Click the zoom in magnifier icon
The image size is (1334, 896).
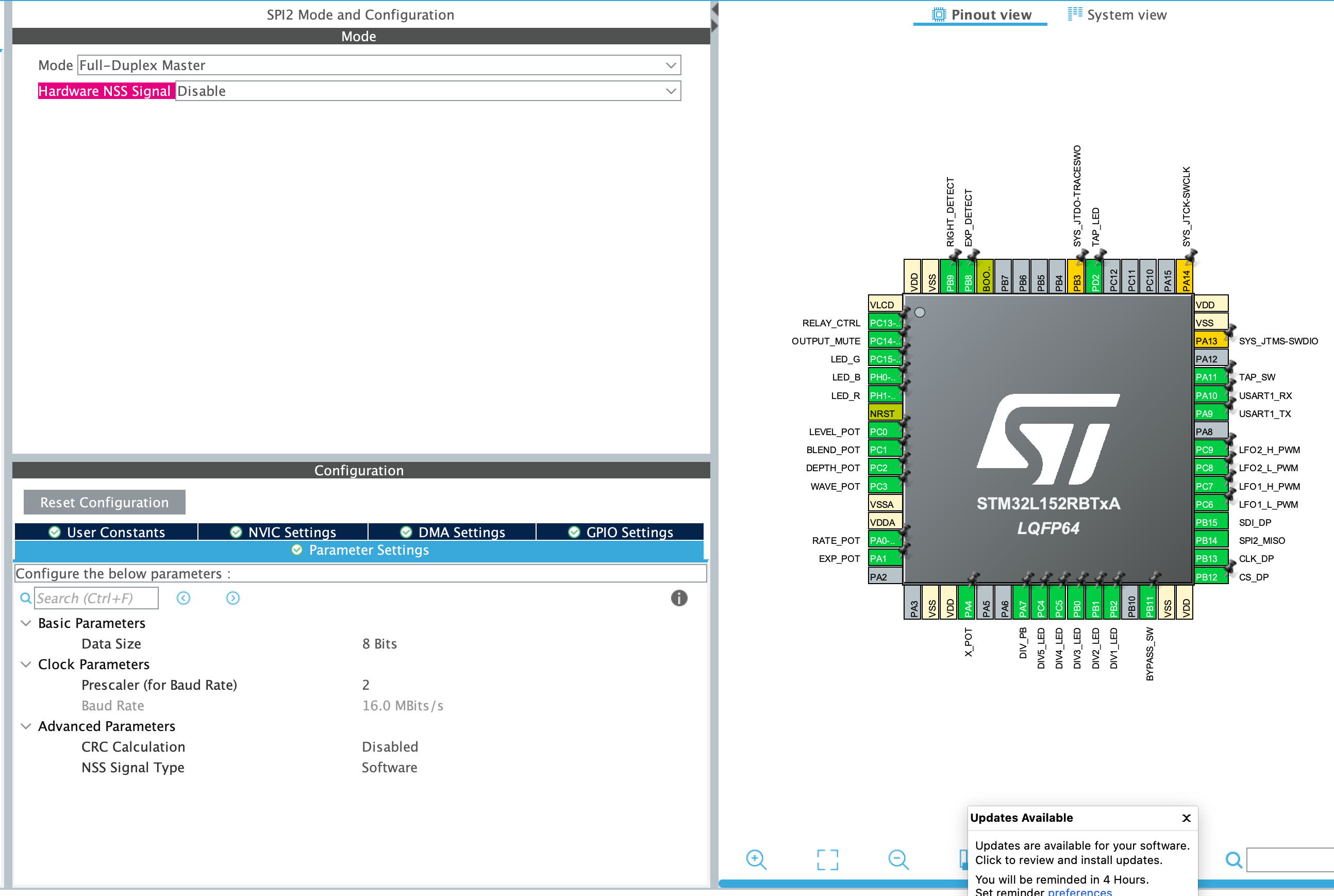[756, 859]
